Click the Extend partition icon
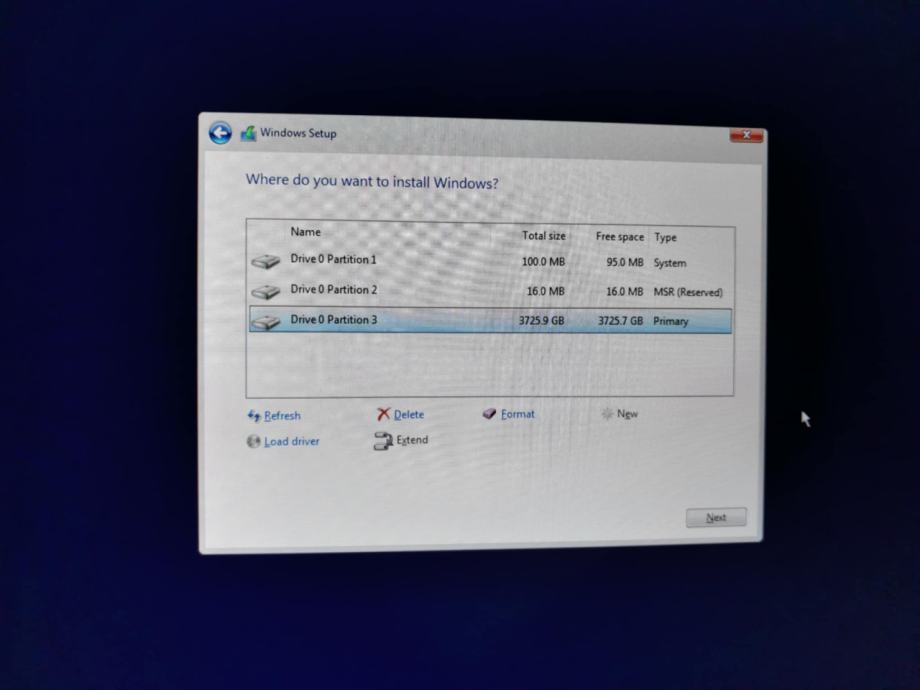This screenshot has height=690, width=920. [383, 441]
